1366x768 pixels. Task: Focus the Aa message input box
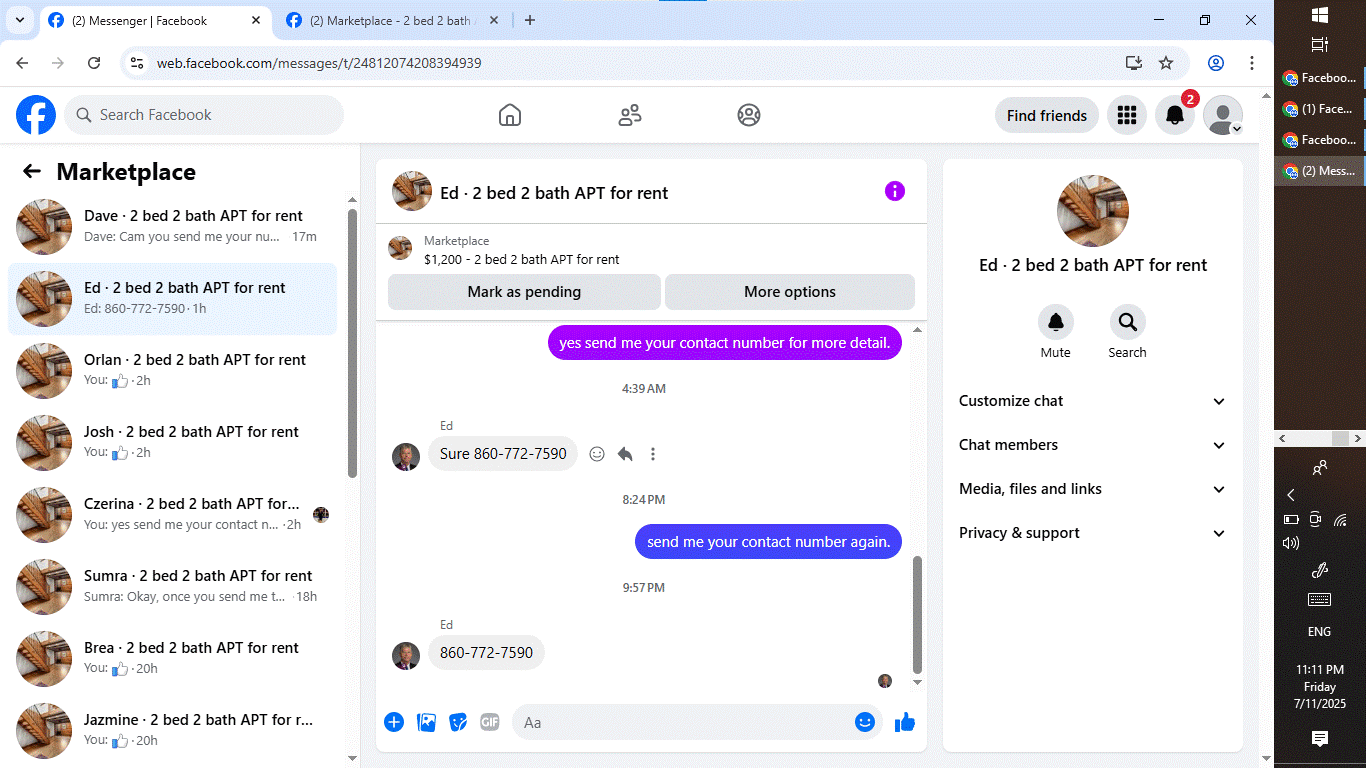point(683,722)
